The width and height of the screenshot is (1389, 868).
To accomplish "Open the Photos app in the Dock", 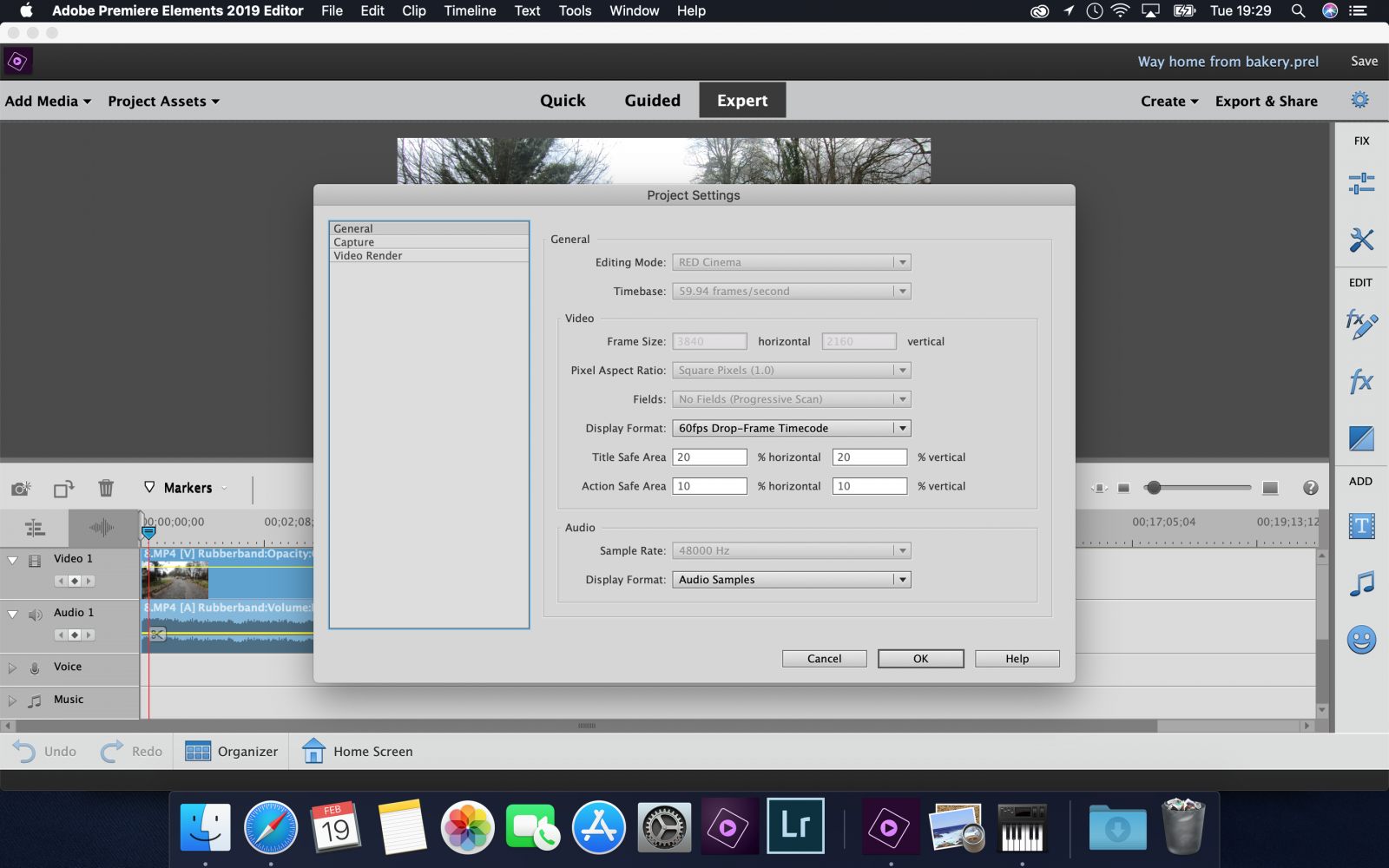I will coord(467,826).
